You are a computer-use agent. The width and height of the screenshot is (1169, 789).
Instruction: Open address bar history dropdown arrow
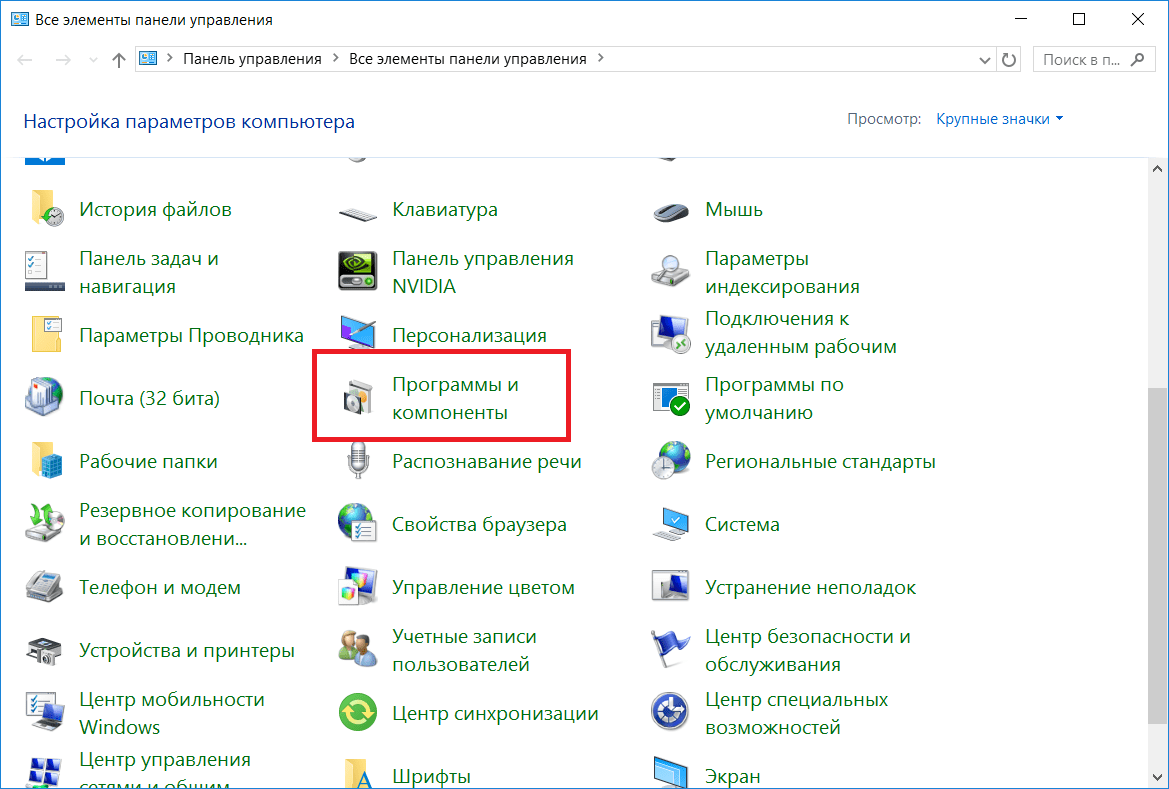point(984,60)
